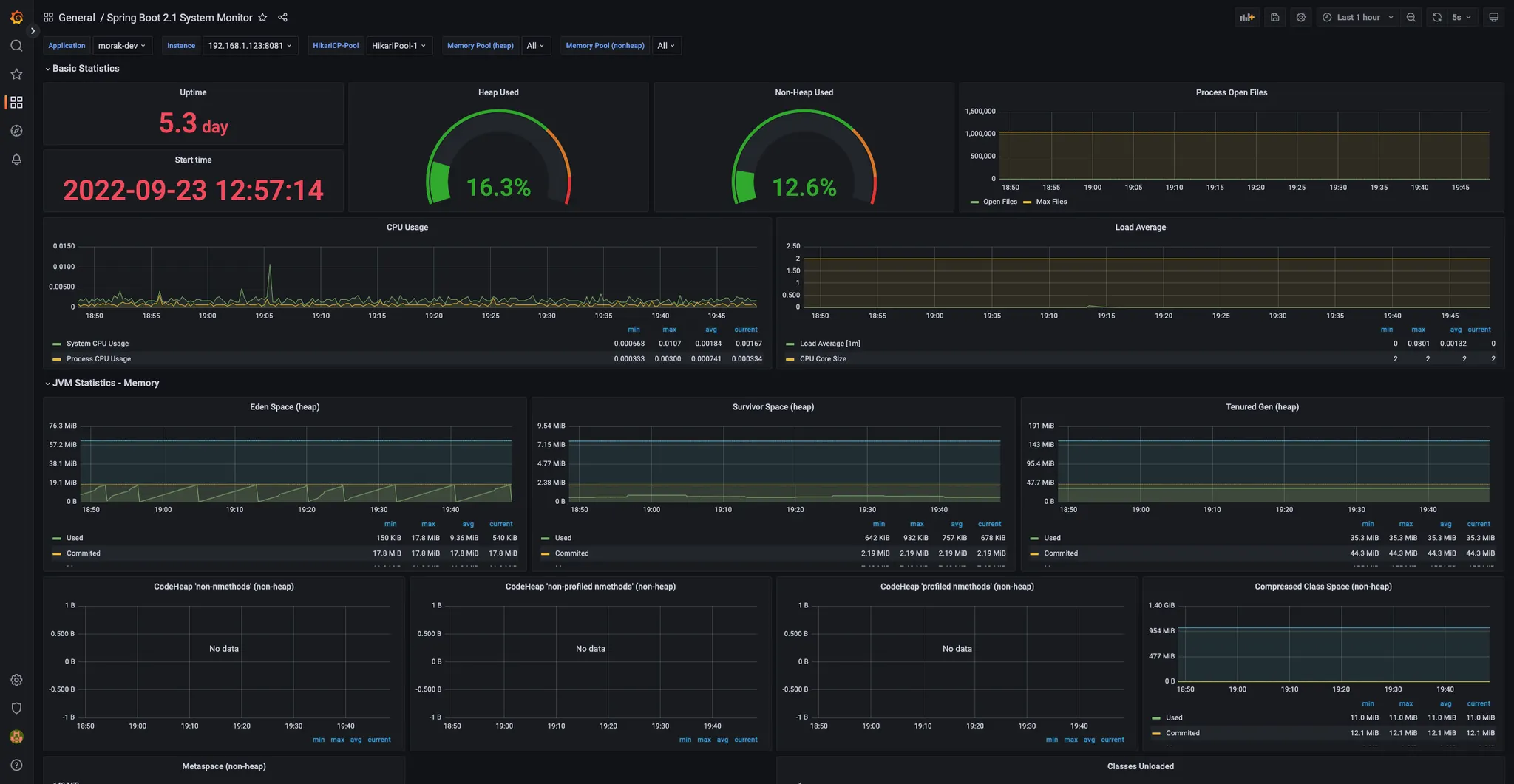
Task: Click the Add panel icon
Action: tap(1247, 18)
